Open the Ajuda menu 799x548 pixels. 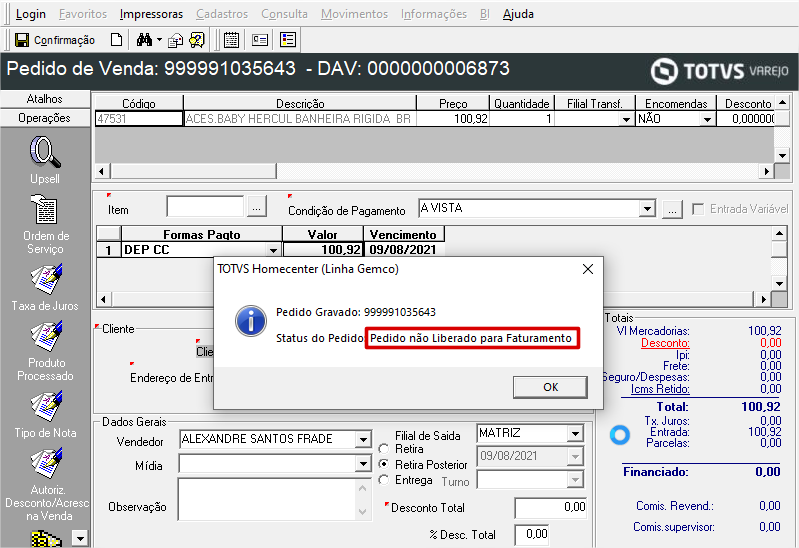coord(518,14)
